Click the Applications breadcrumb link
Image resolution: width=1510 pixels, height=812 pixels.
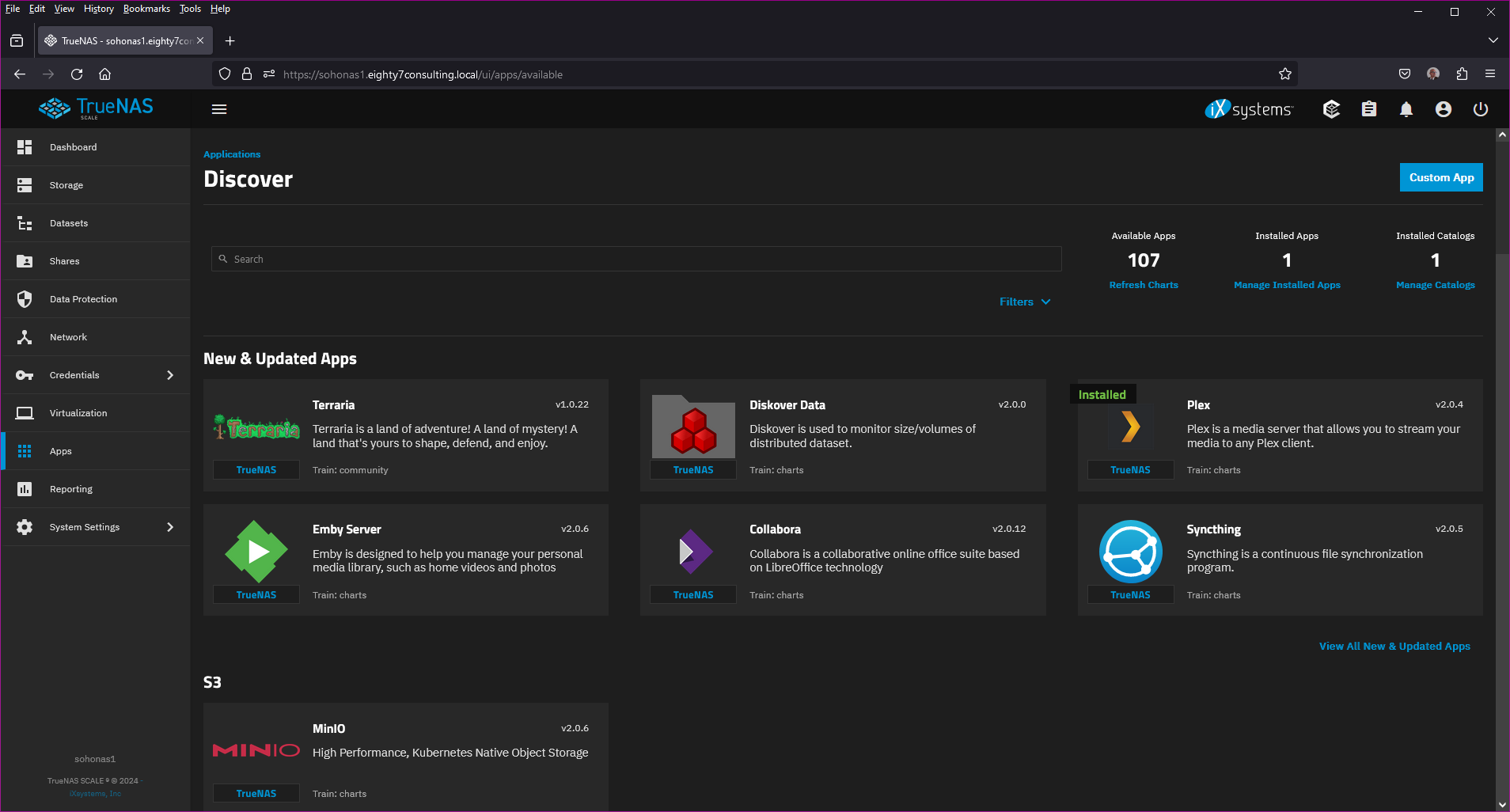pyautogui.click(x=232, y=154)
